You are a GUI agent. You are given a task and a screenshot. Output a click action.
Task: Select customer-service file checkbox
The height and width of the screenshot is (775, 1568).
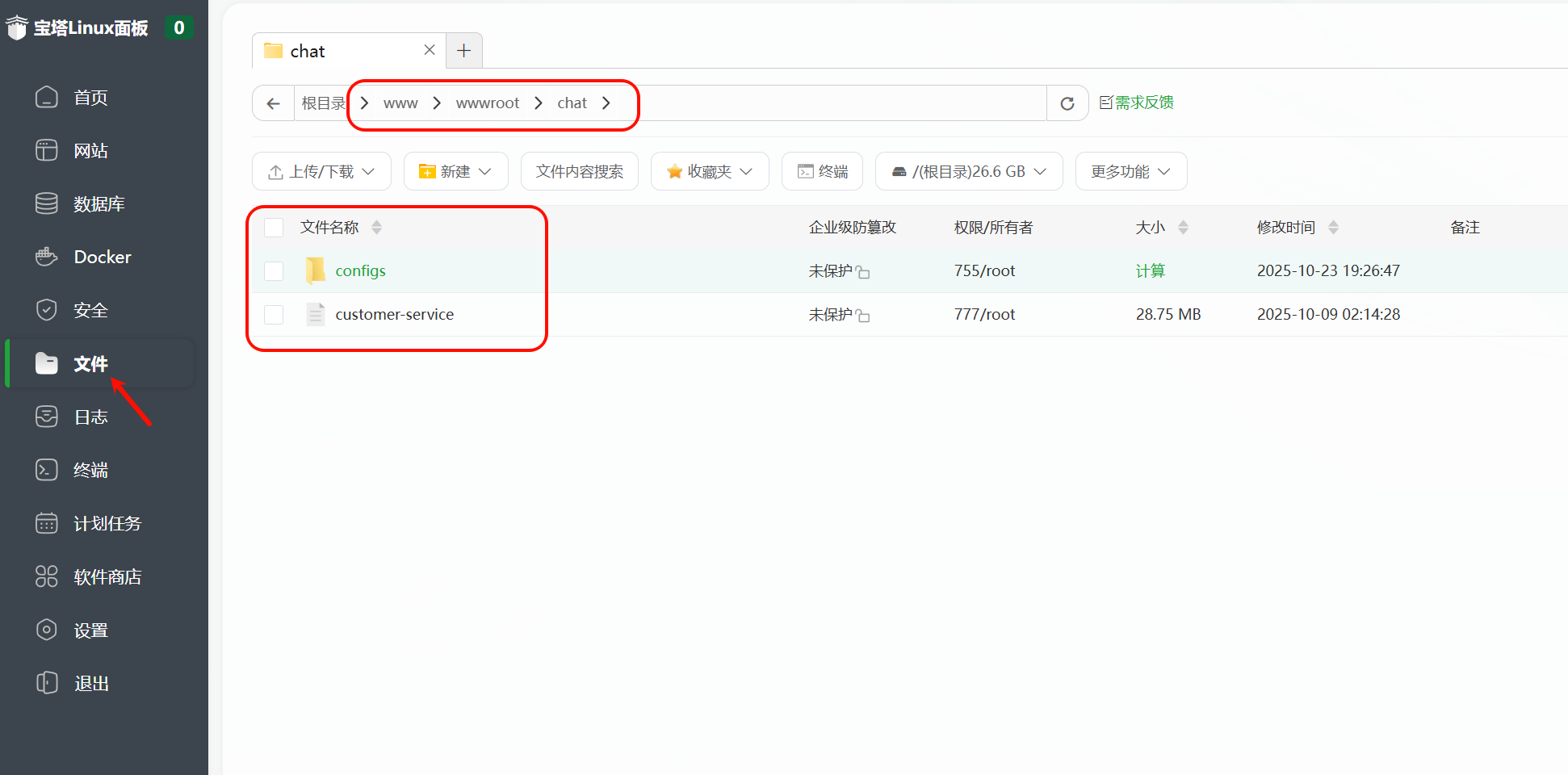(274, 314)
